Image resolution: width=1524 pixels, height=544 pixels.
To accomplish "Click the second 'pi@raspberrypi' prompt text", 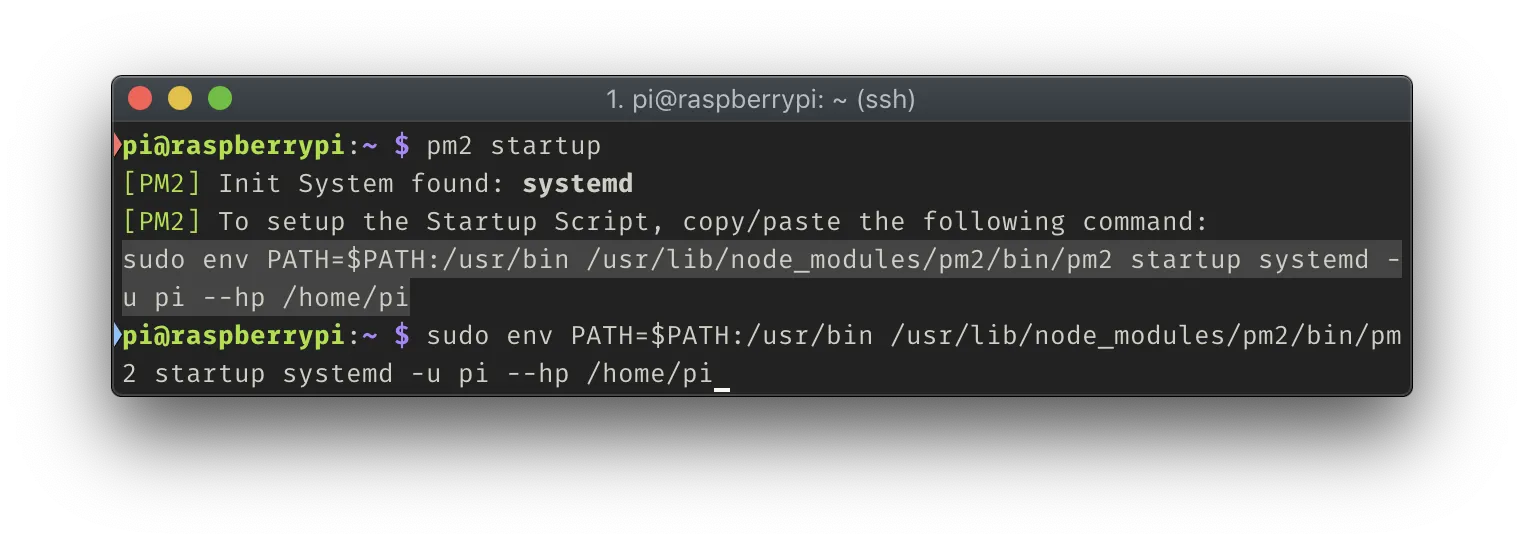I will point(234,336).
